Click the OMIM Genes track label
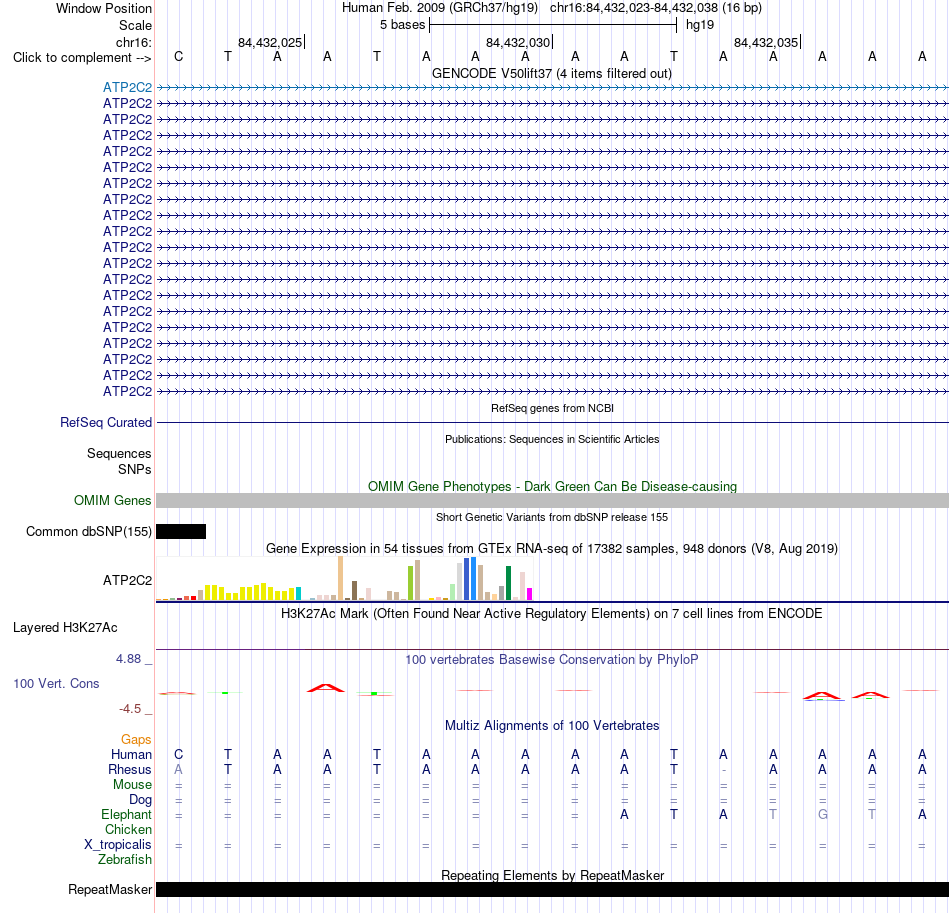The image size is (950, 913). tap(112, 500)
